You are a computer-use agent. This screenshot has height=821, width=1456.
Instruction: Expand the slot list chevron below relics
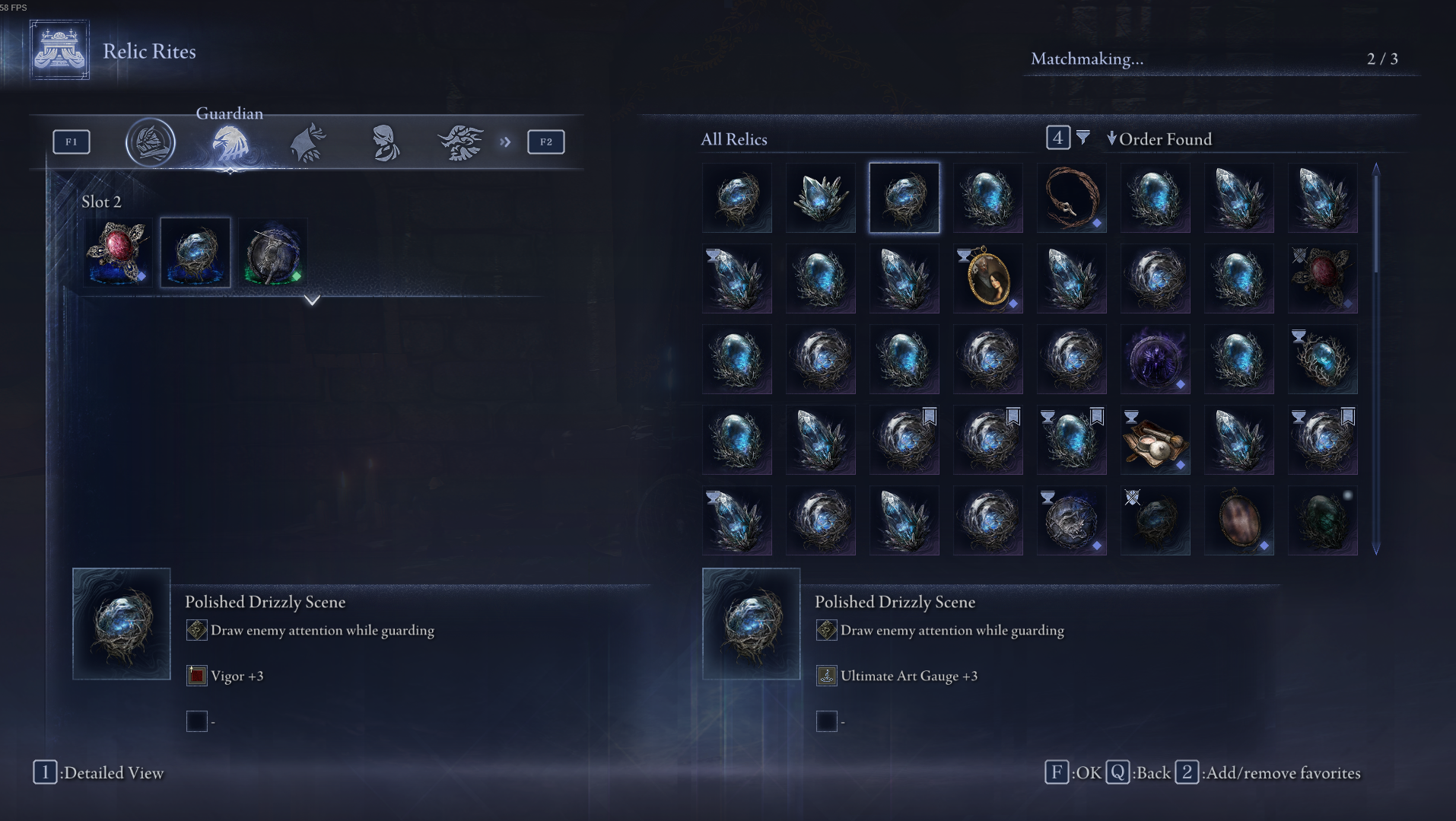(x=312, y=300)
